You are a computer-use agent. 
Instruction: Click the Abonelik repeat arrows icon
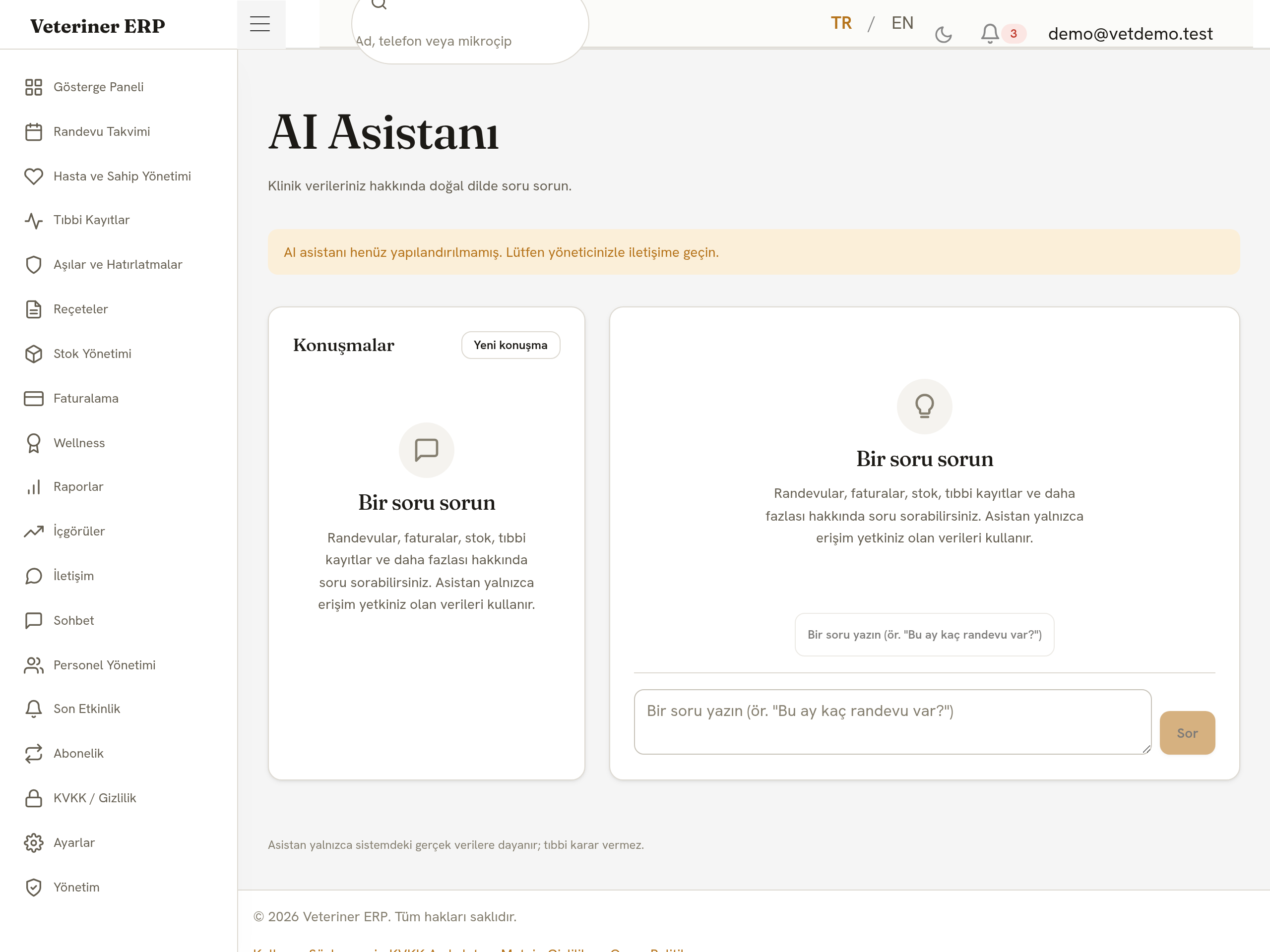pyautogui.click(x=34, y=754)
